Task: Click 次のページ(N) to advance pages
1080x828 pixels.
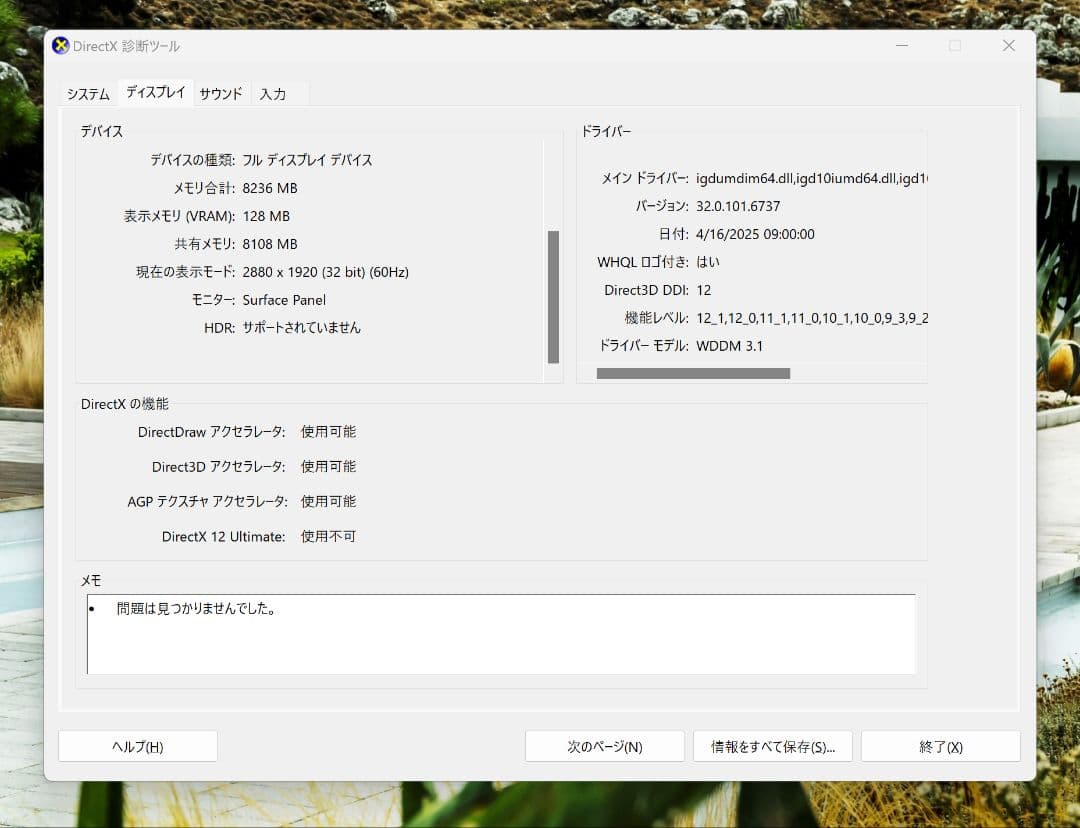Action: click(x=604, y=745)
